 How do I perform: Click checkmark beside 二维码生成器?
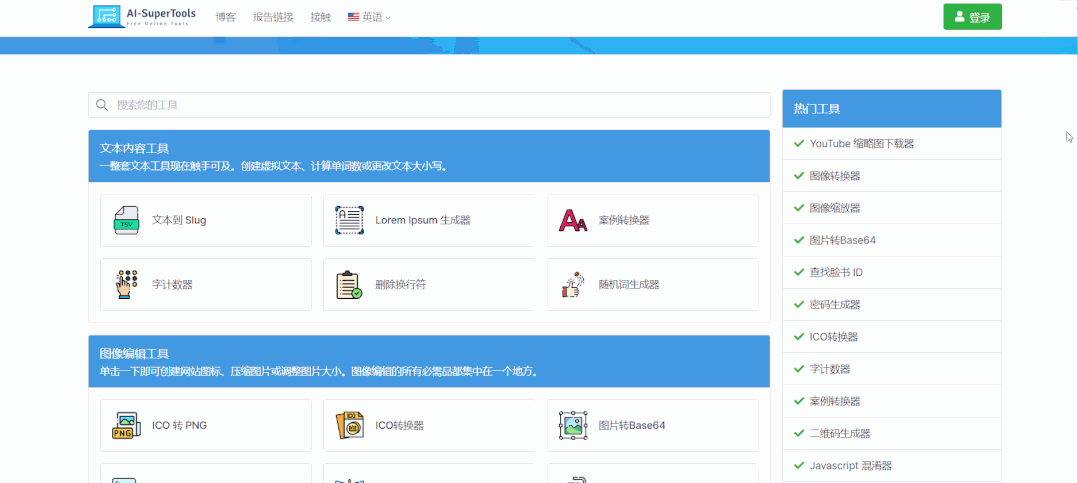[x=799, y=434]
